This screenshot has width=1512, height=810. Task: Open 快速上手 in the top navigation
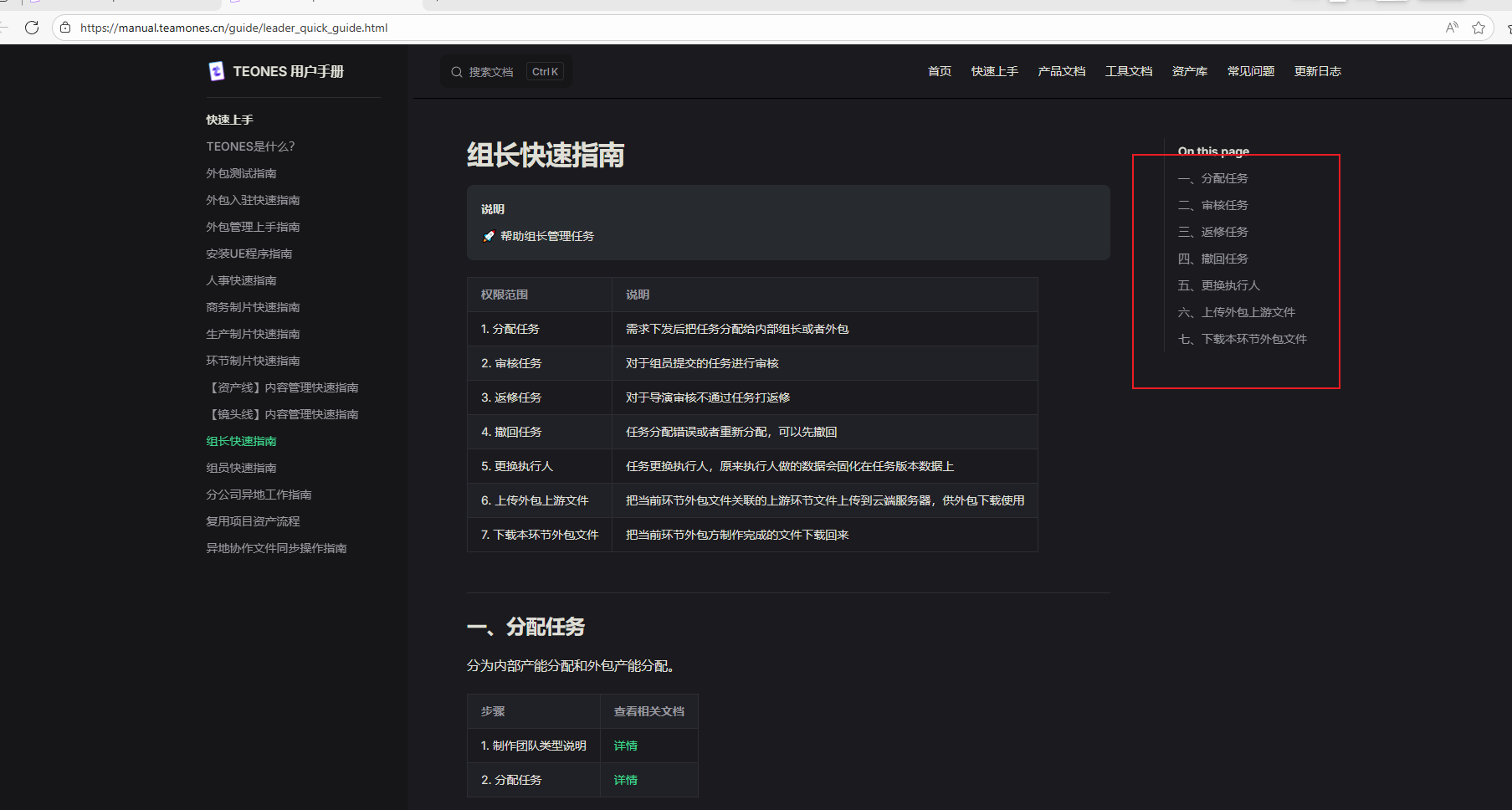[995, 71]
